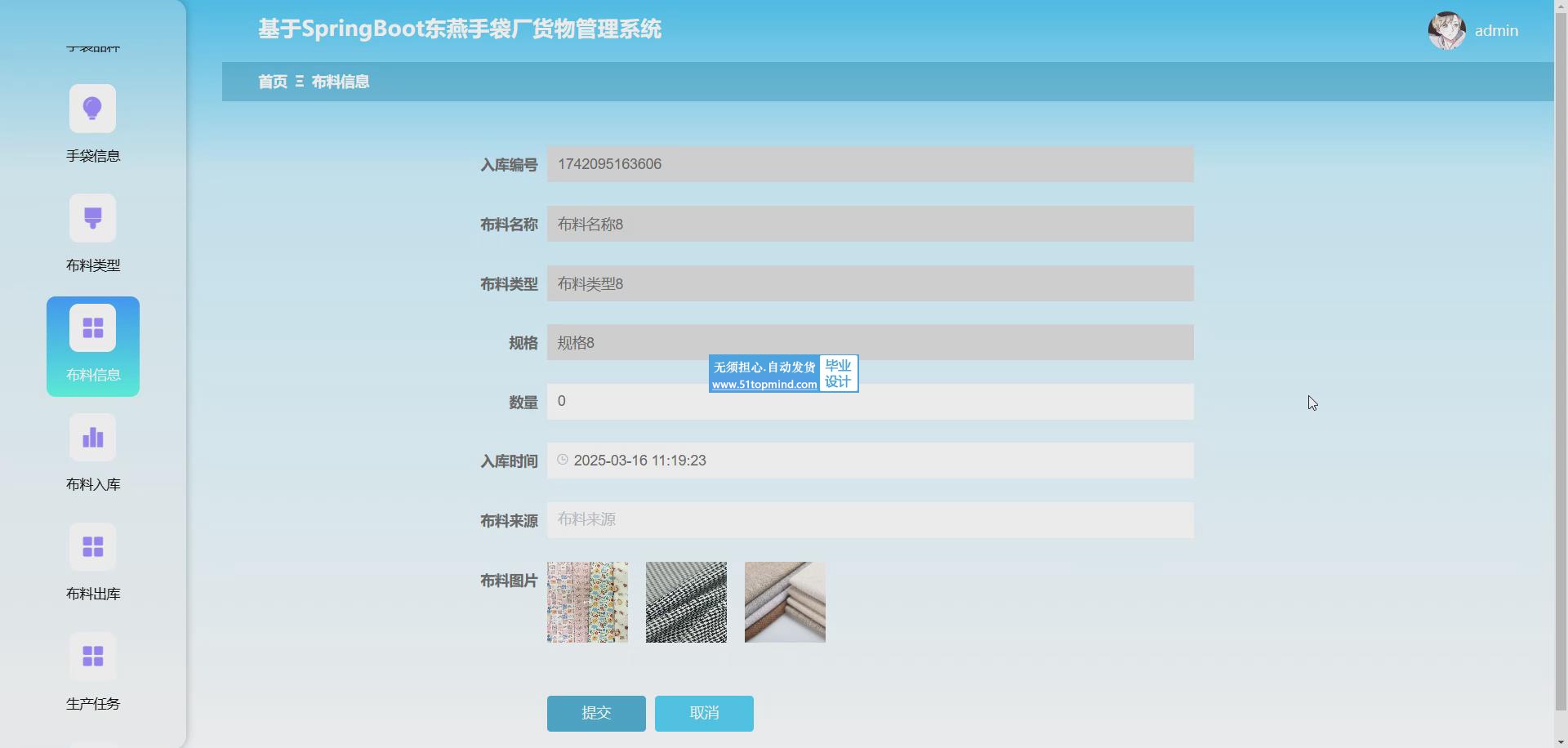
Task: Open 布料入库 bar chart icon
Action: point(92,438)
